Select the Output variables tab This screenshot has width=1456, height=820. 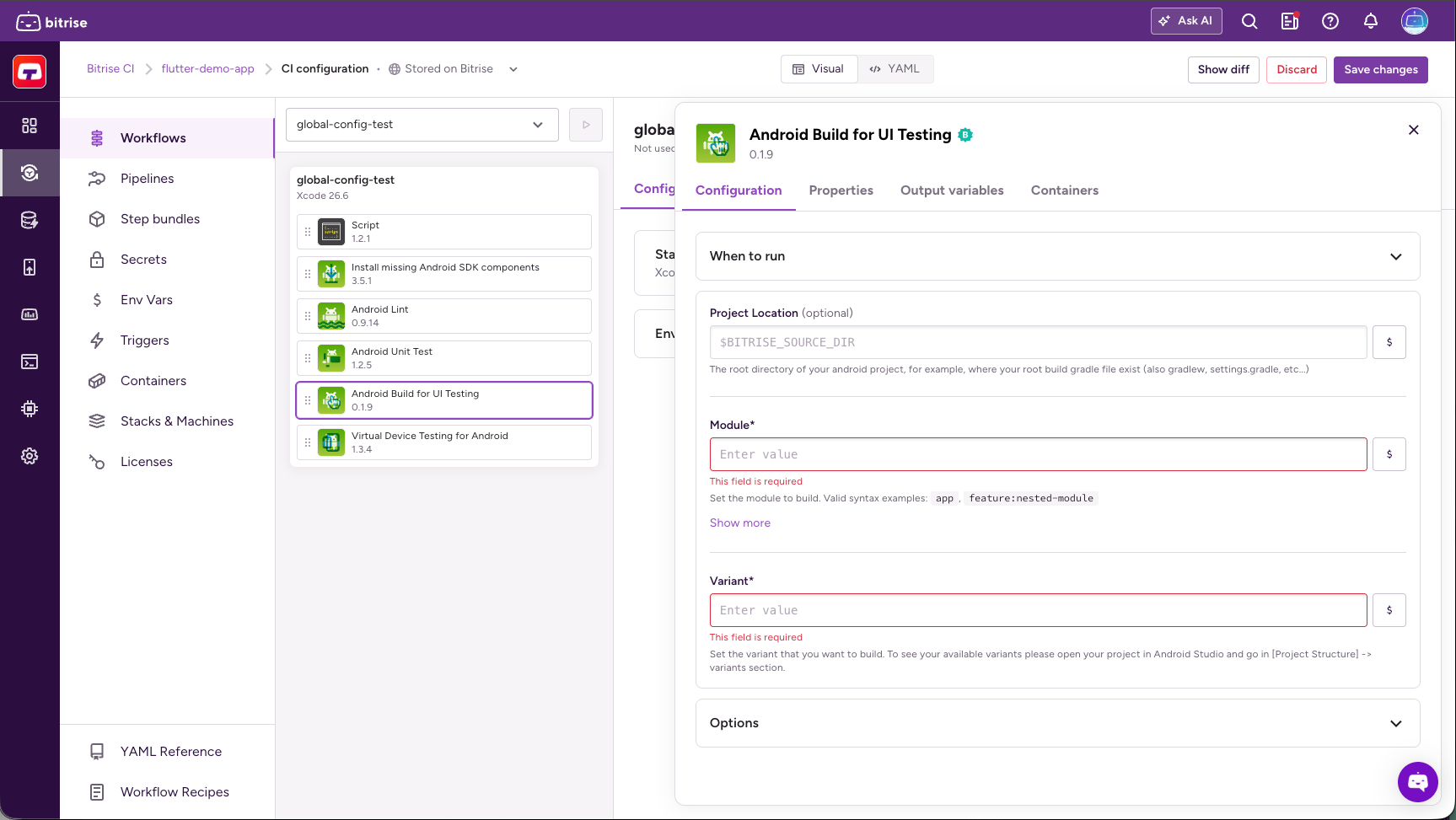[952, 190]
